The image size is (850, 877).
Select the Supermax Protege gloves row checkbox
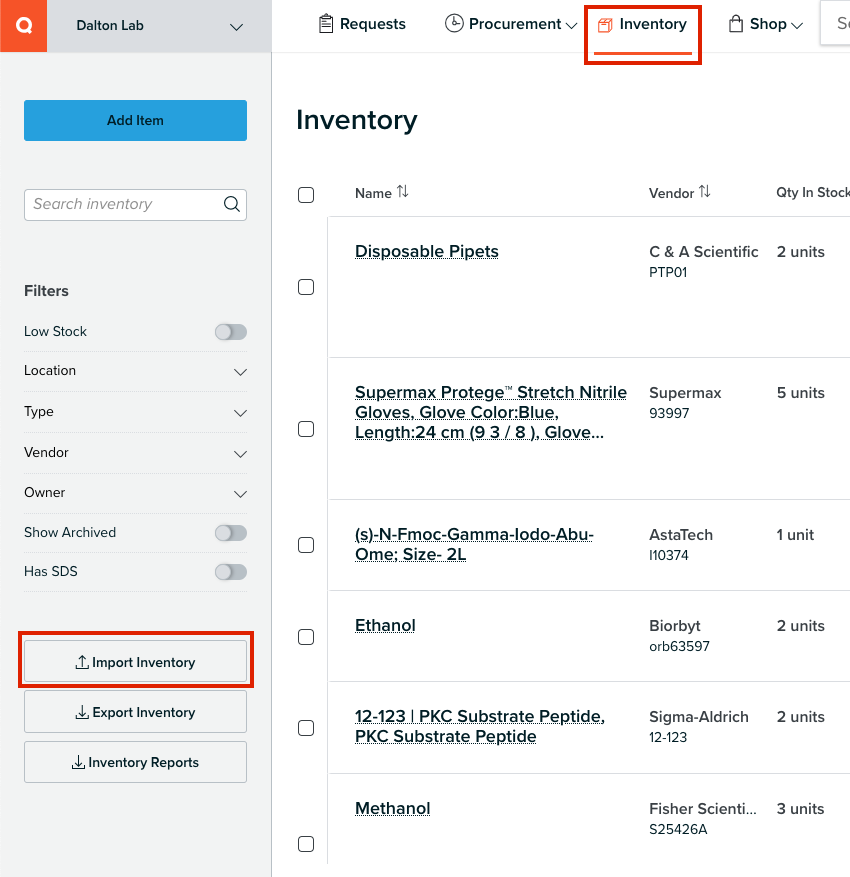click(306, 429)
